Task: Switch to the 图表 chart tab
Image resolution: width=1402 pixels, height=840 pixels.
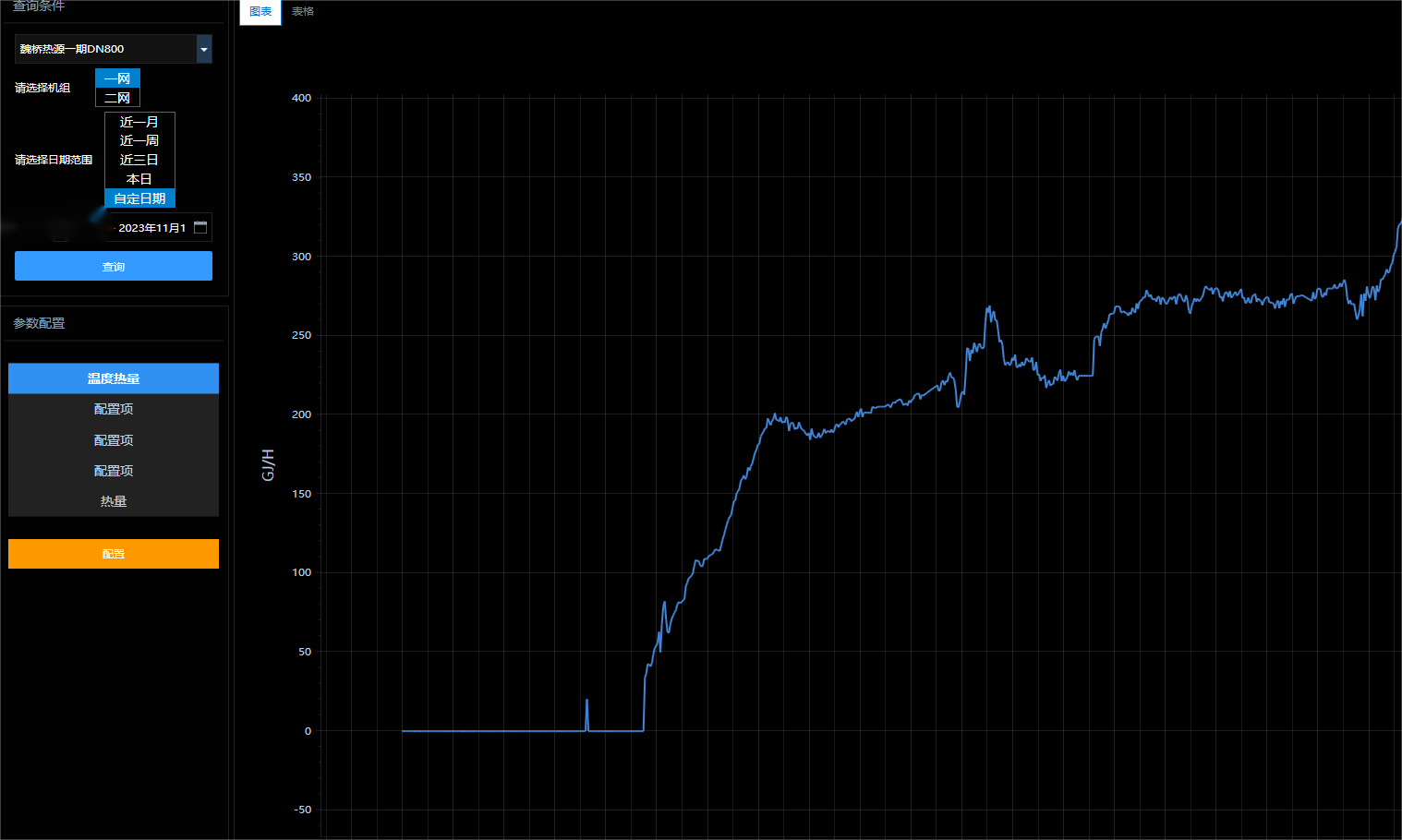Action: pyautogui.click(x=260, y=12)
